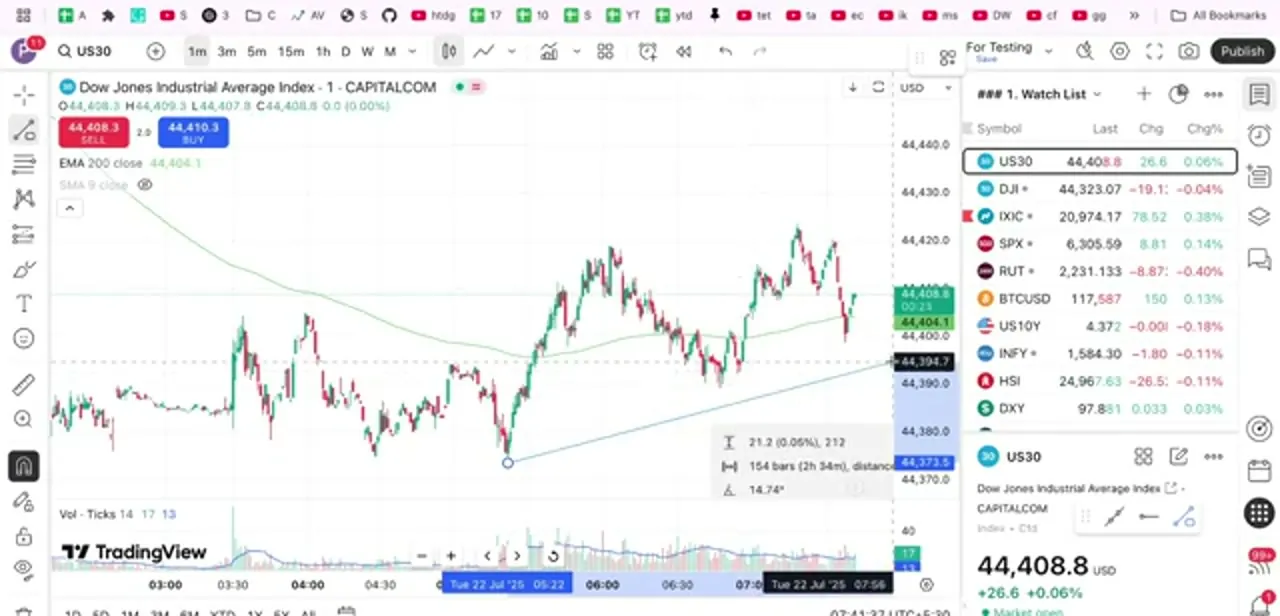Select the SPX row in watchlist
1280x616 pixels.
[1100, 243]
